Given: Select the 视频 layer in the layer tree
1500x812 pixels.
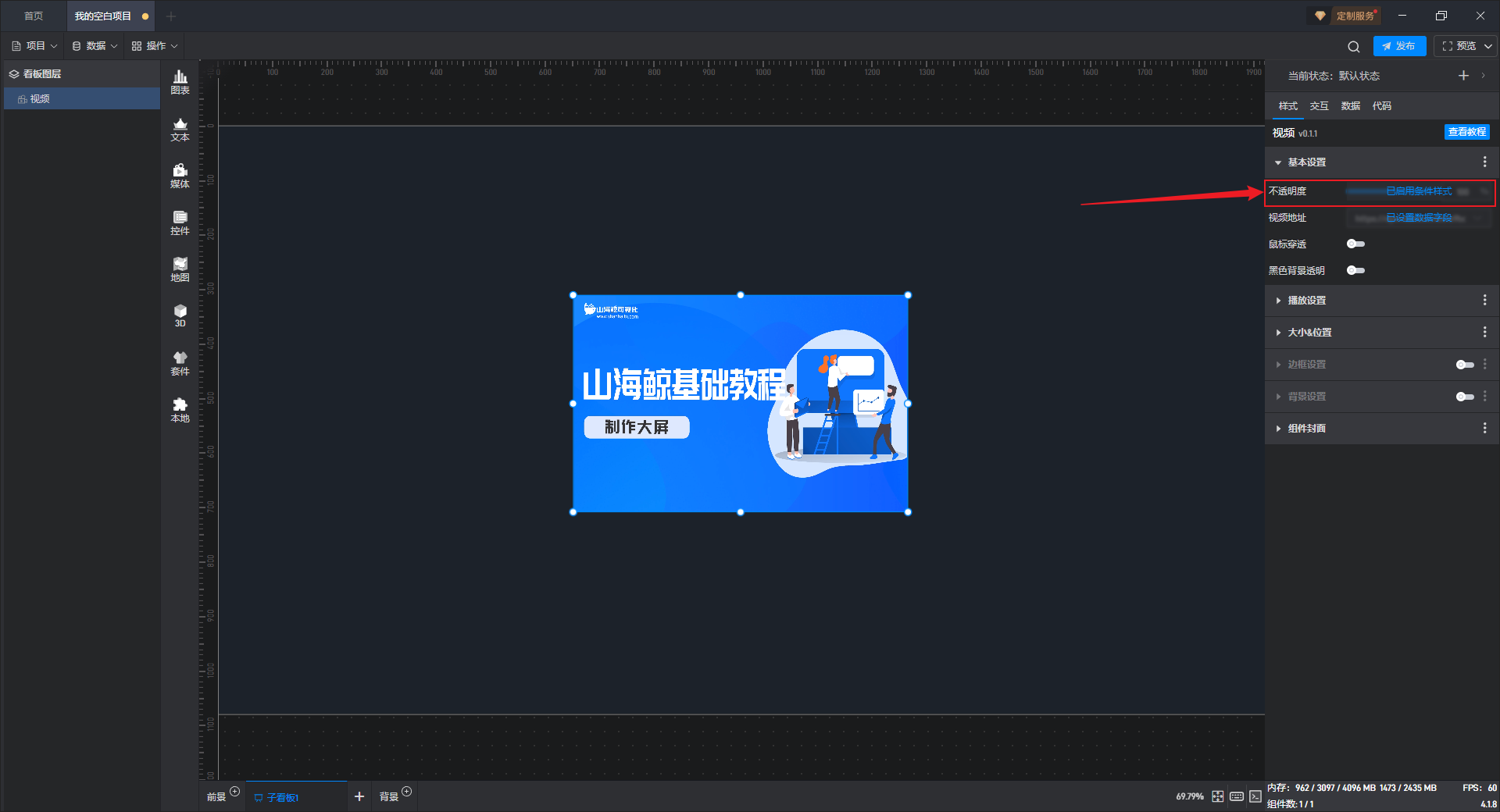Looking at the screenshot, I should pyautogui.click(x=82, y=98).
